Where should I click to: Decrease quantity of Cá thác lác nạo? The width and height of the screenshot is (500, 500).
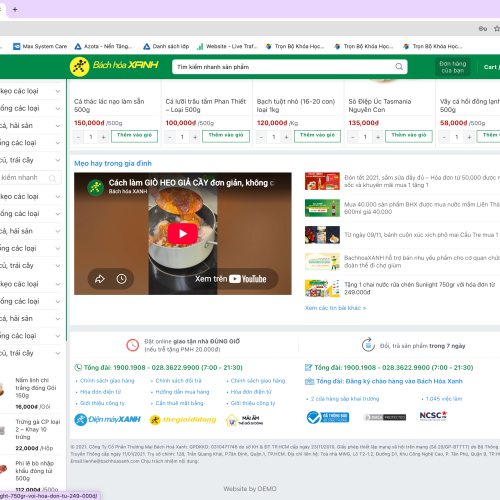78,137
